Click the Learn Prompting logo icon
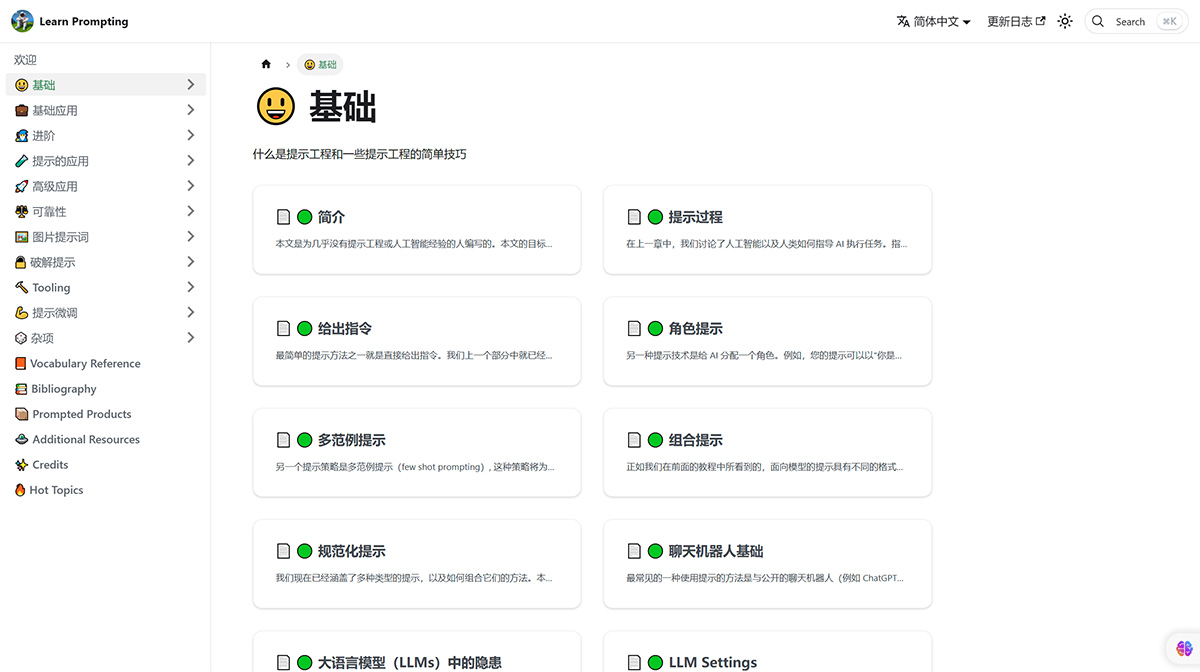This screenshot has width=1200, height=672. point(22,20)
